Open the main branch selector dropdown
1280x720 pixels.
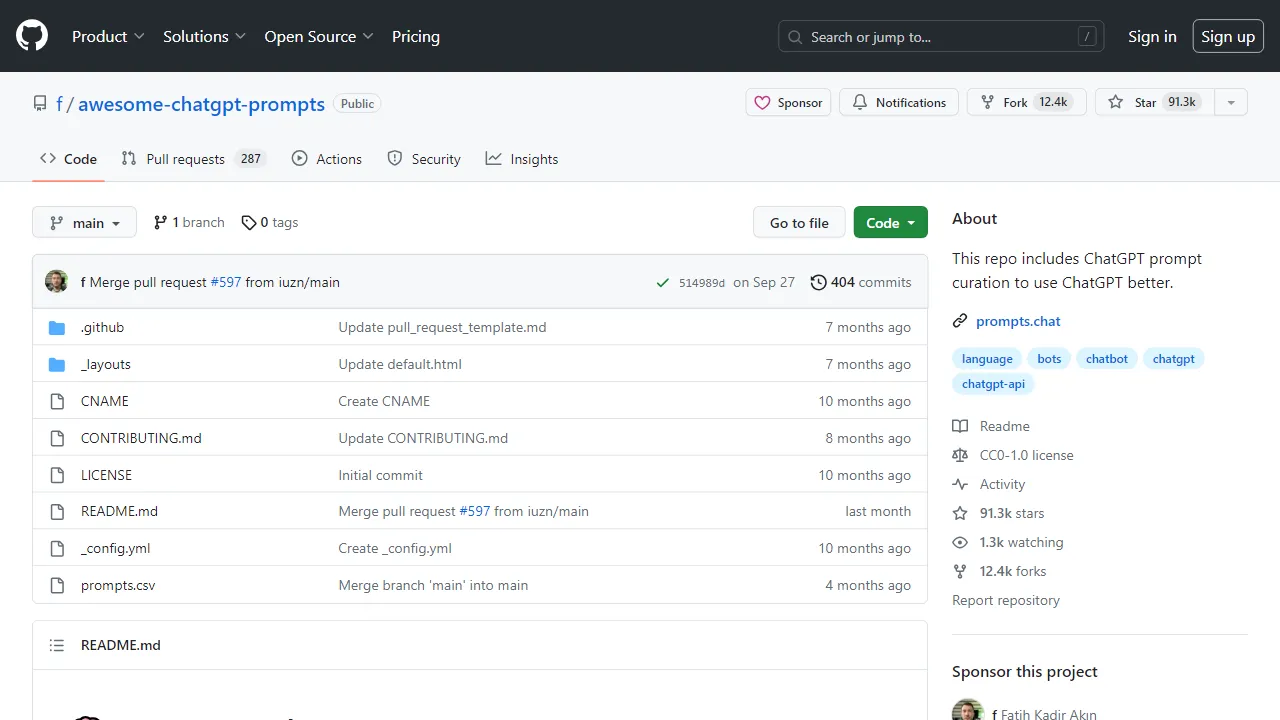(x=84, y=223)
